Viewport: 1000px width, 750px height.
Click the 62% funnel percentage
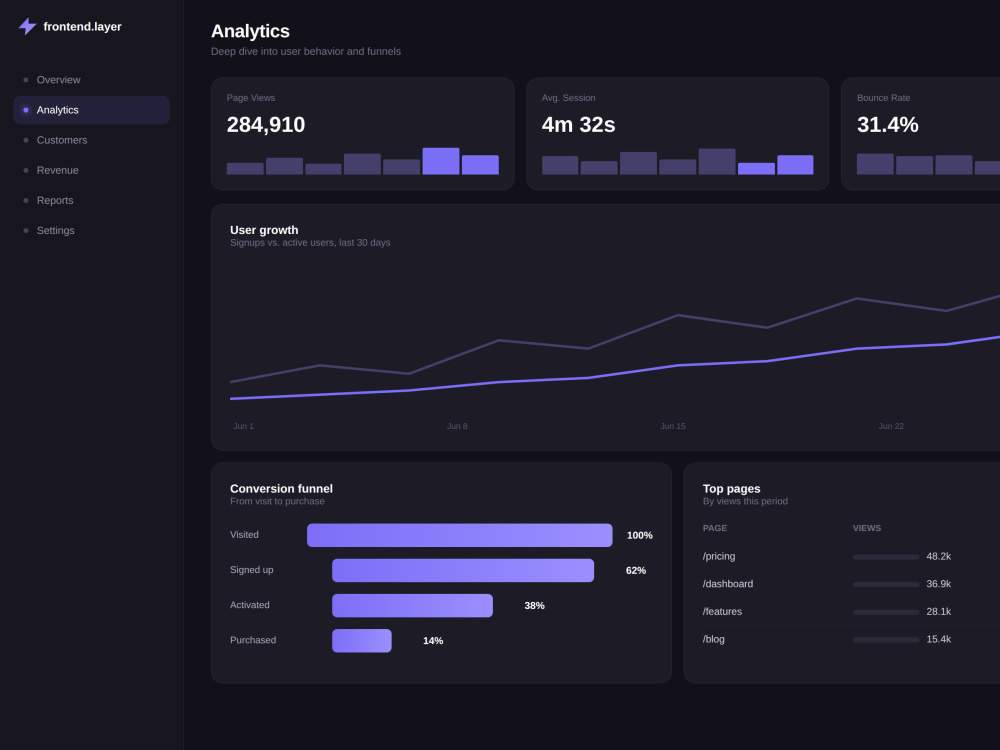click(x=636, y=571)
